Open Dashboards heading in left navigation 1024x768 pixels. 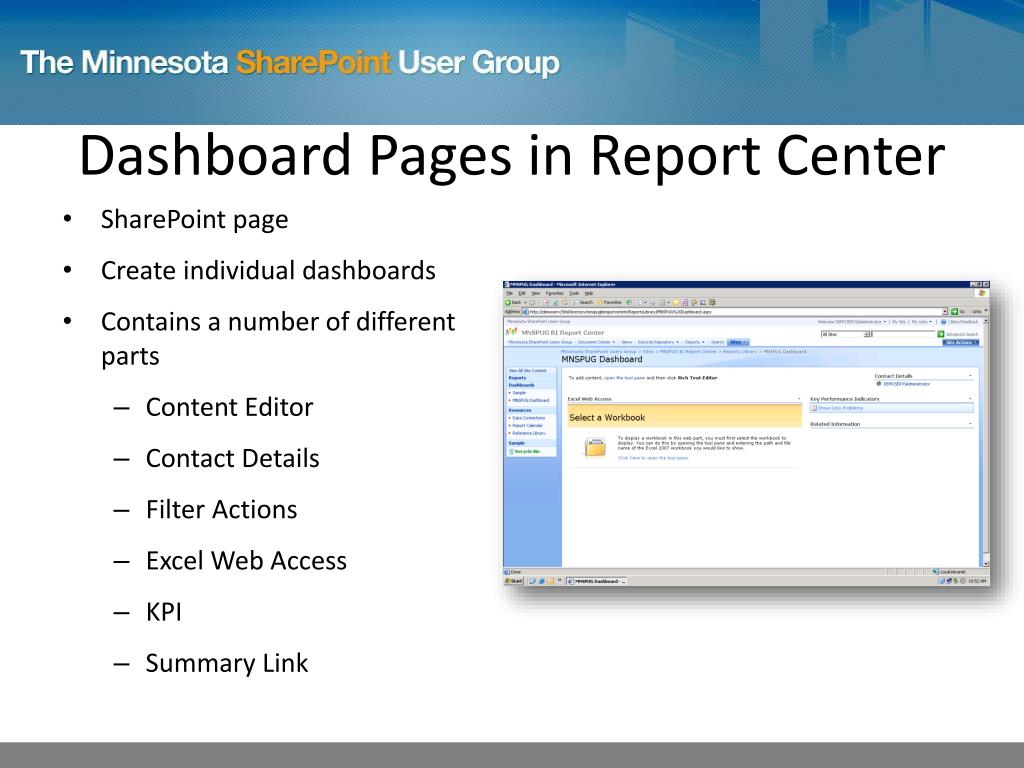[522, 385]
